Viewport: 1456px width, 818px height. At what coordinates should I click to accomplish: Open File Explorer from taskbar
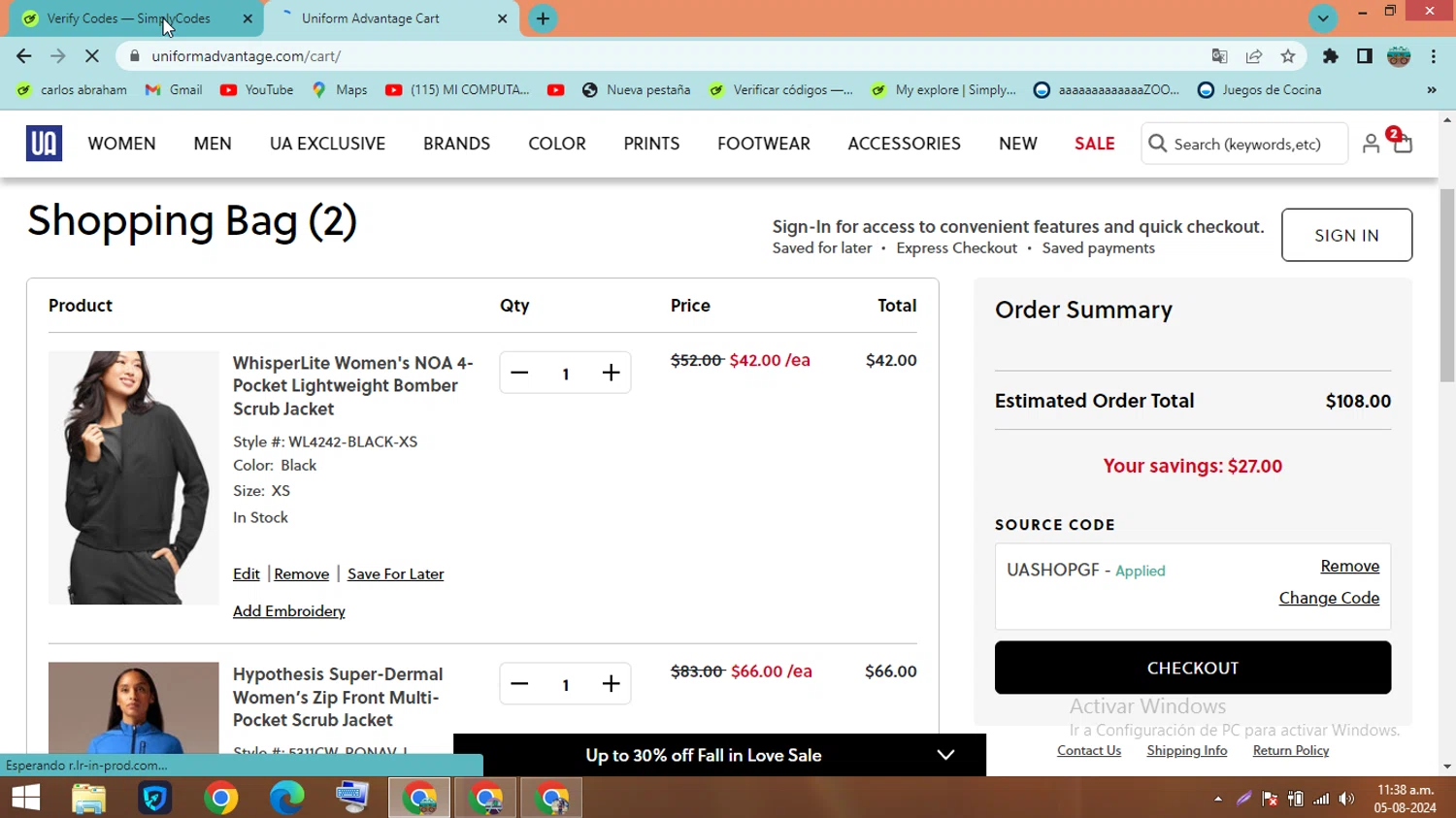(x=88, y=798)
